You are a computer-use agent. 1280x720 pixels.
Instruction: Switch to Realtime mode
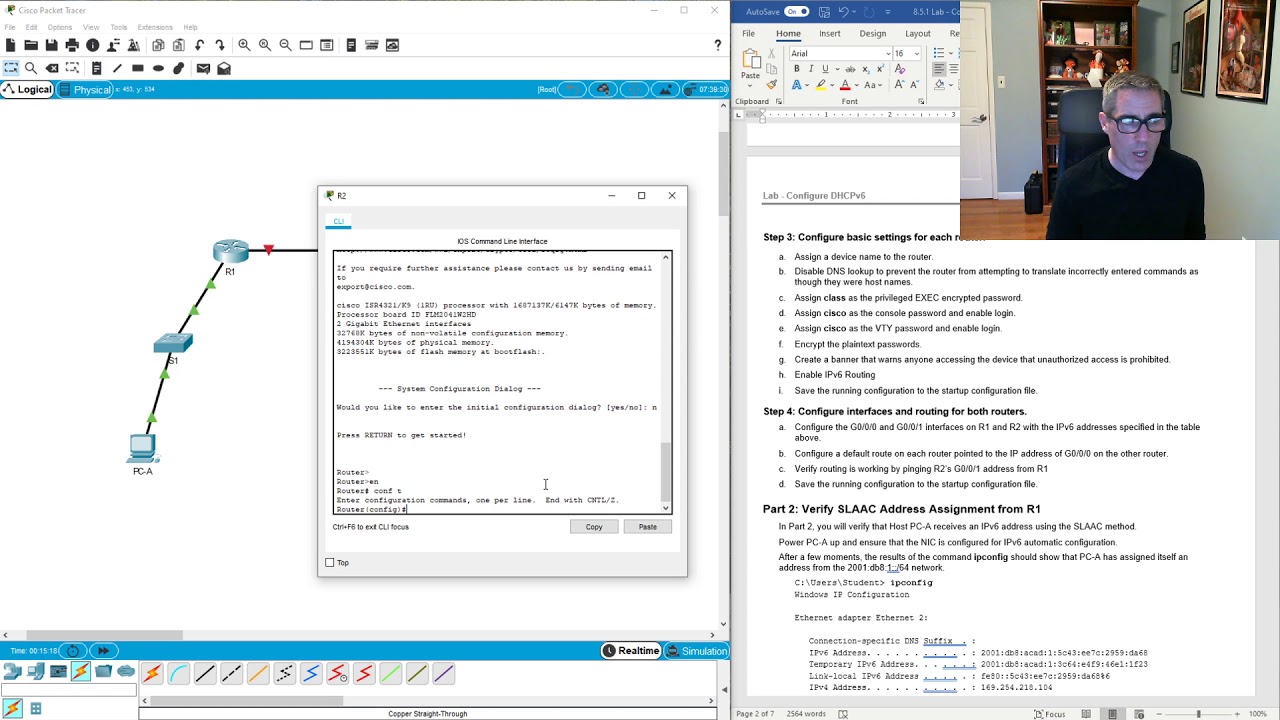pyautogui.click(x=631, y=651)
